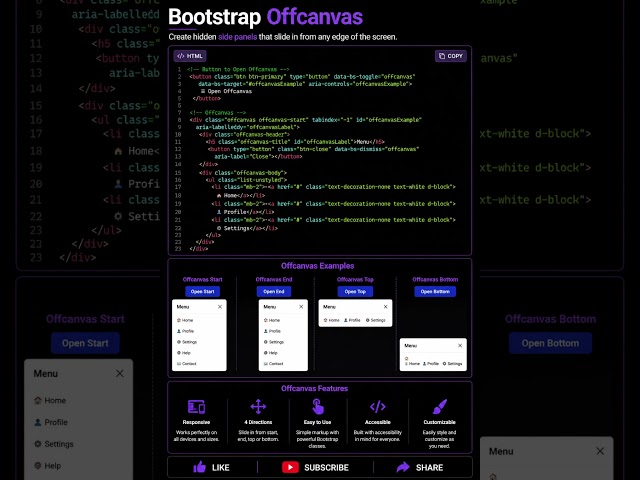Click the Offcanvas End label
Viewport: 640px width, 480px height.
pyautogui.click(x=274, y=279)
